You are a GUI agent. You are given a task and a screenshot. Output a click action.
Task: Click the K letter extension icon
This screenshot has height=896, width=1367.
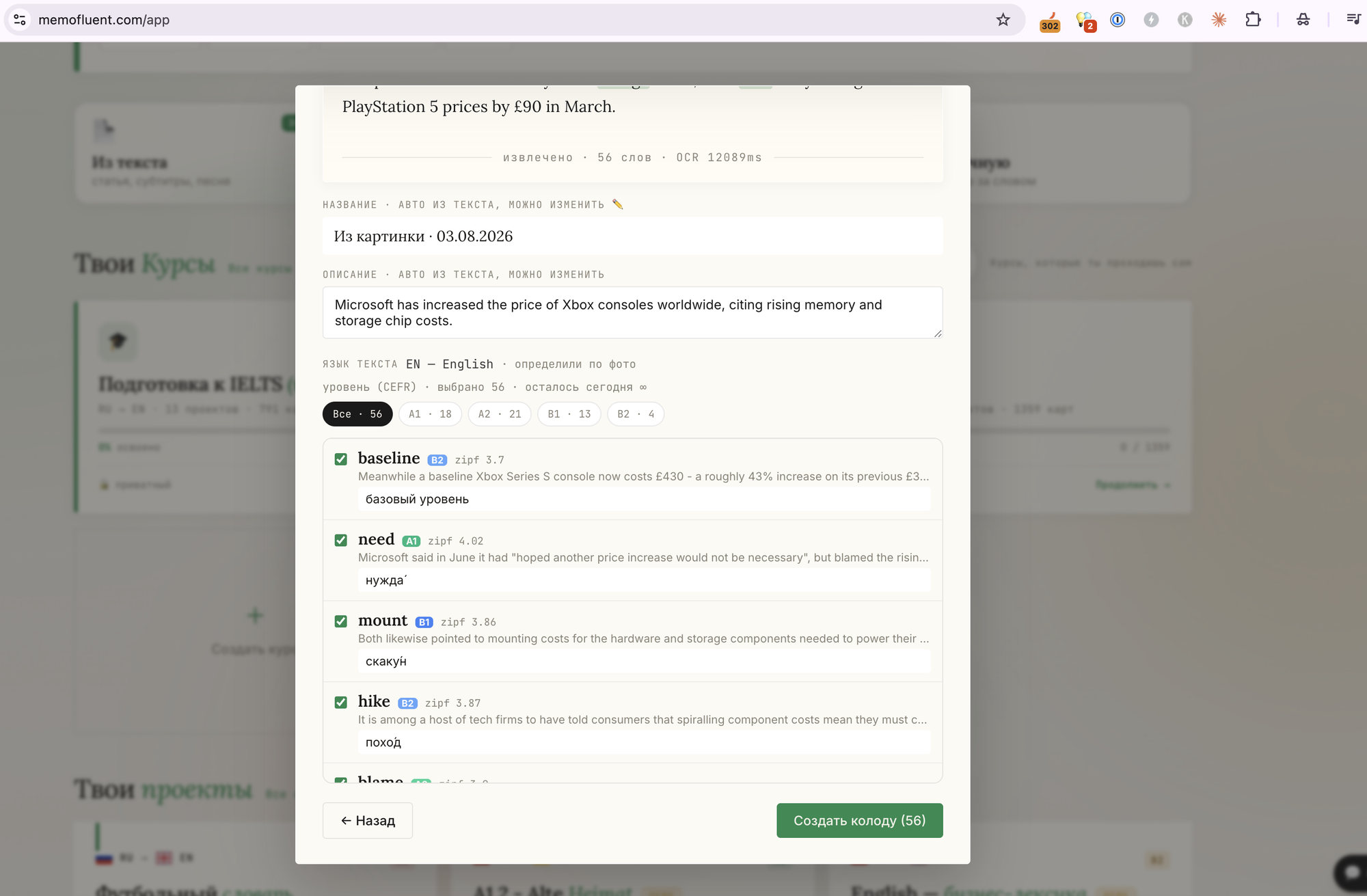(x=1185, y=20)
